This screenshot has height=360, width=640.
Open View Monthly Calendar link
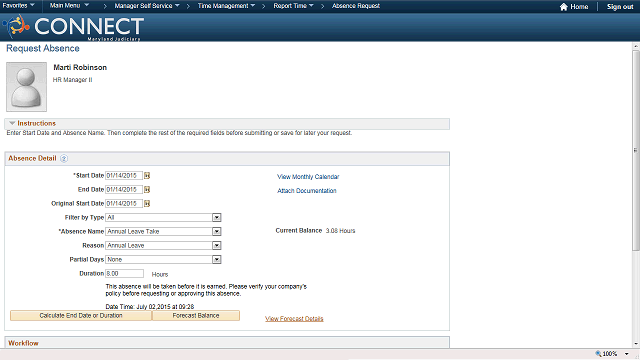point(308,177)
